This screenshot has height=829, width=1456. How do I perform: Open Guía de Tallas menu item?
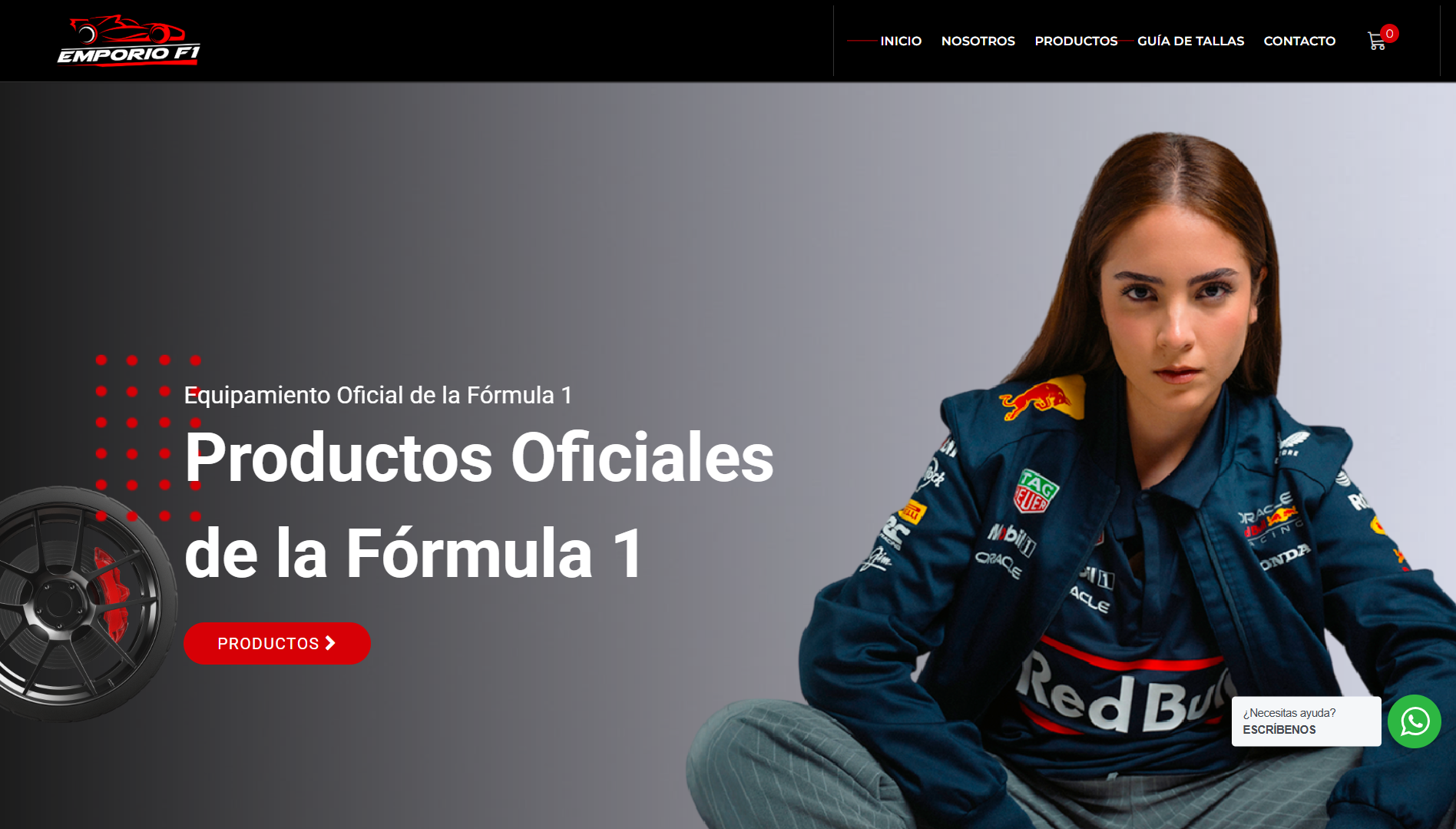pyautogui.click(x=1190, y=41)
